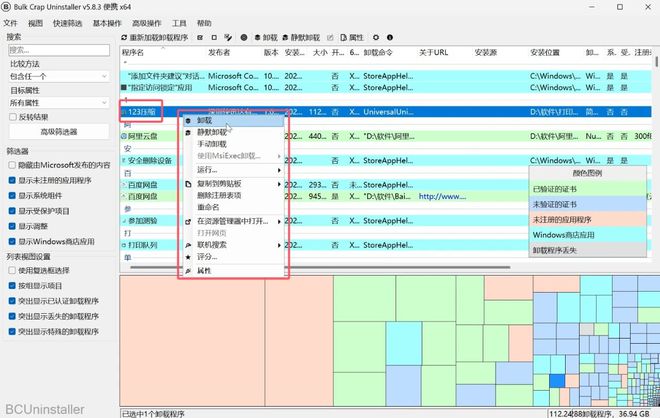This screenshot has height=418, width=660.
Task: Toggle 突出显示已认证卸载程序 checkbox
Action: click(12, 301)
